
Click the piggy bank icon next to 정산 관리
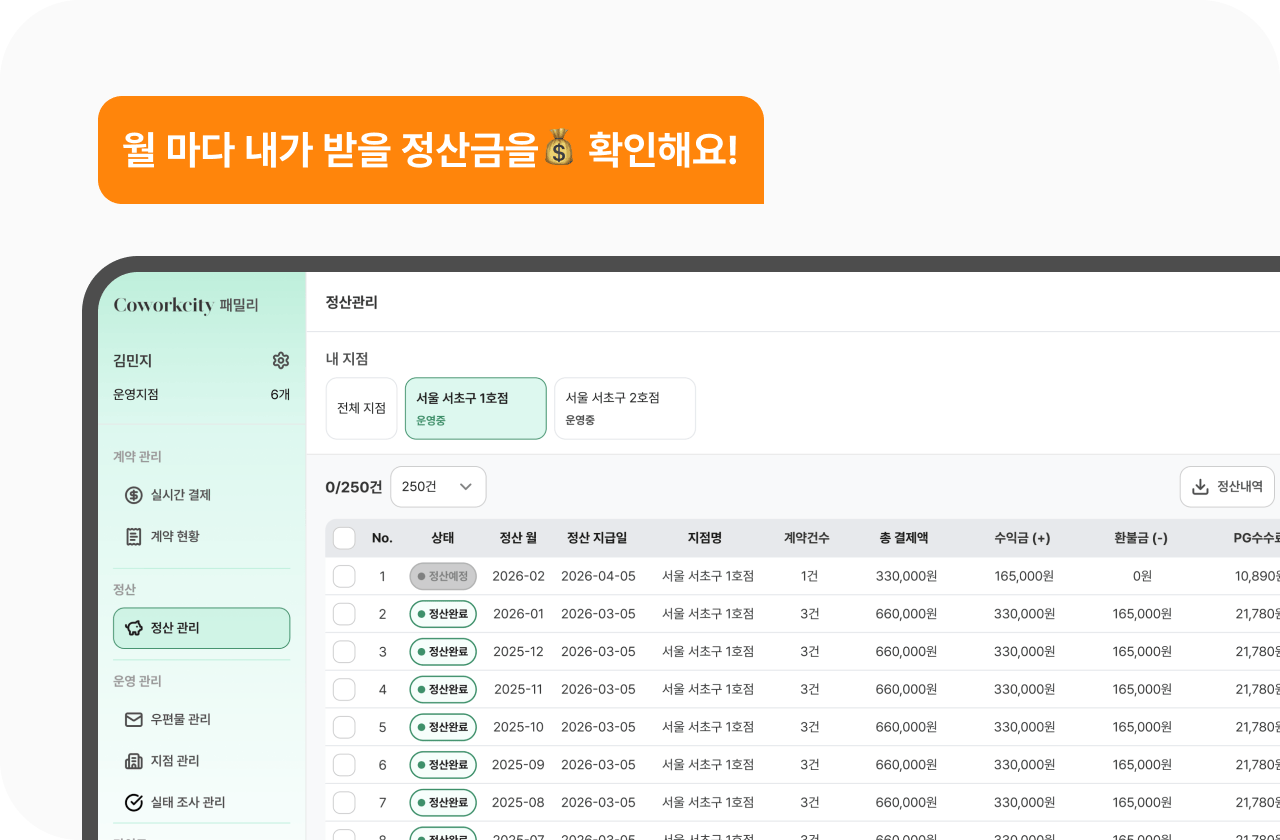pos(133,627)
